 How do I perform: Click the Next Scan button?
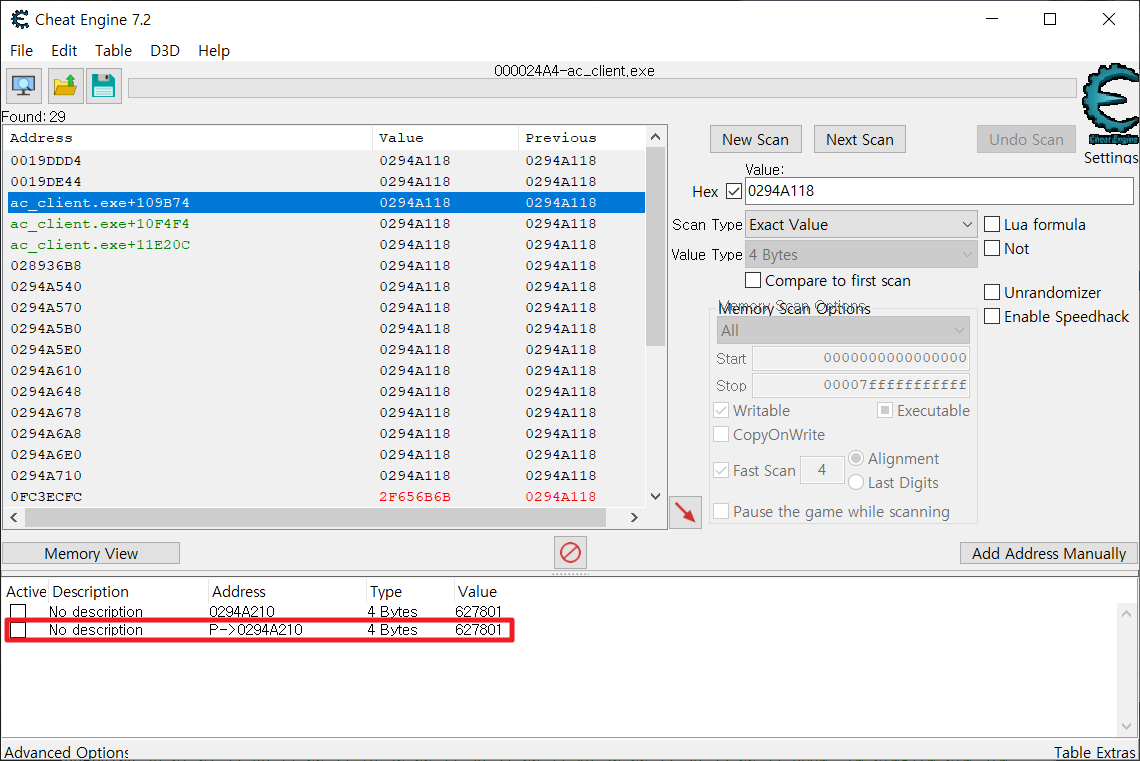[859, 140]
